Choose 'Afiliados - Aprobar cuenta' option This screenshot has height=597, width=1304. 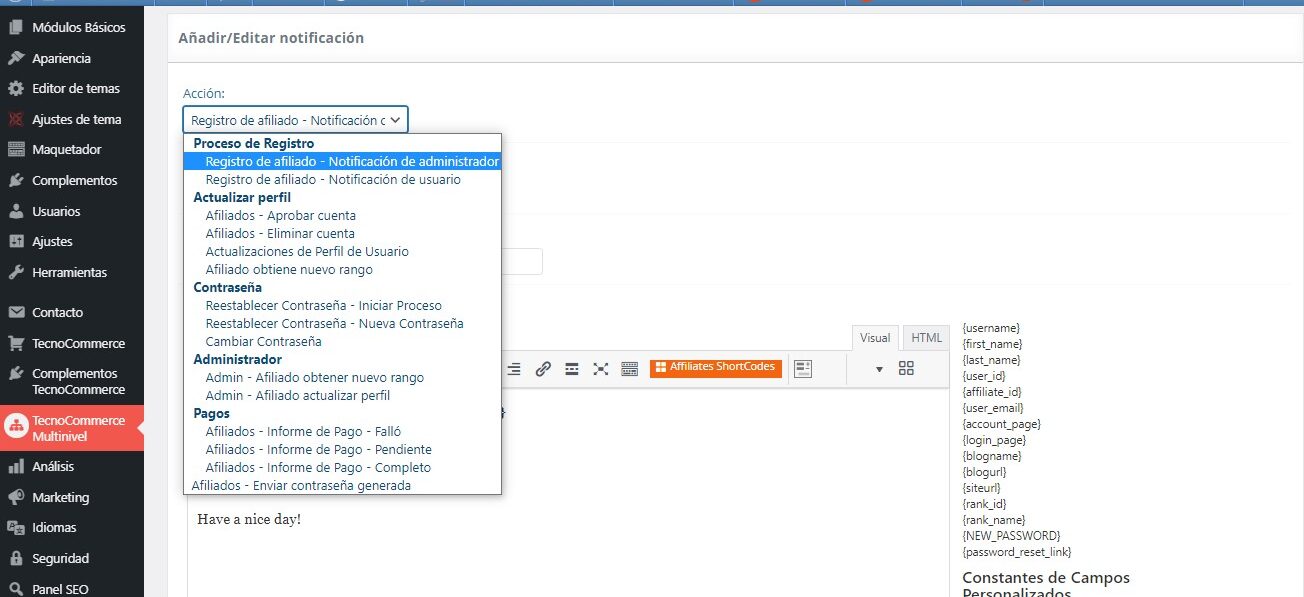[x=280, y=216]
